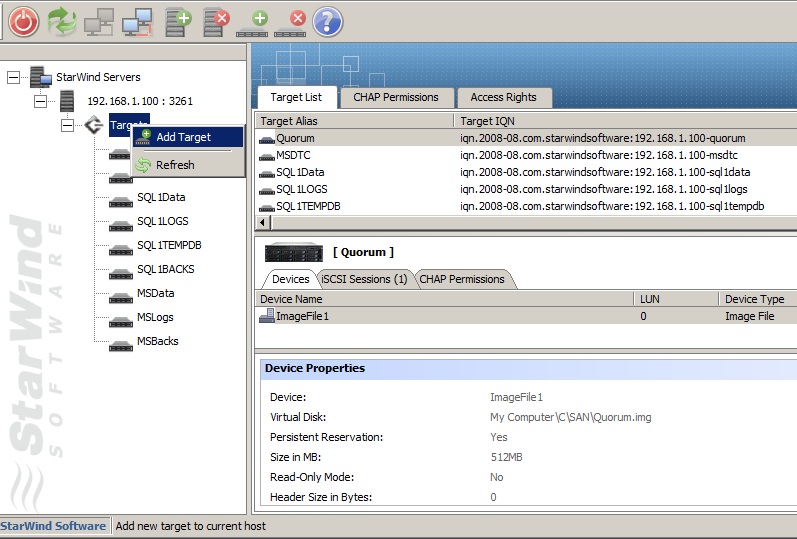Select SQL1TEMPDB in the left tree
Screen dimensions: 797x539
pos(169,245)
